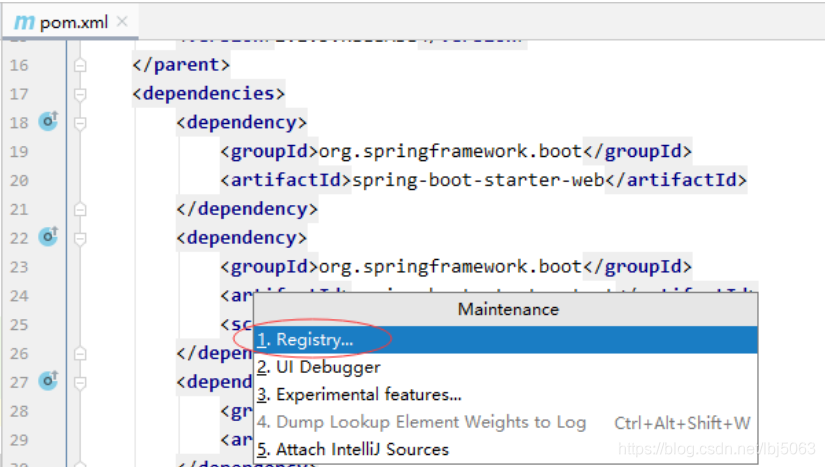Toggle the fold marker at line 26

click(x=80, y=353)
